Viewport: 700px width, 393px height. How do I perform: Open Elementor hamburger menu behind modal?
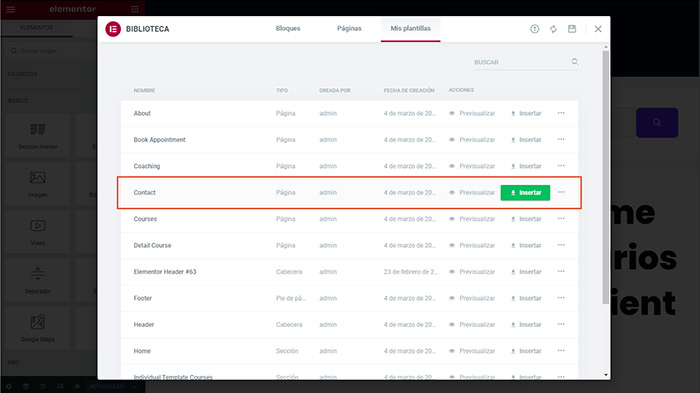coord(10,9)
